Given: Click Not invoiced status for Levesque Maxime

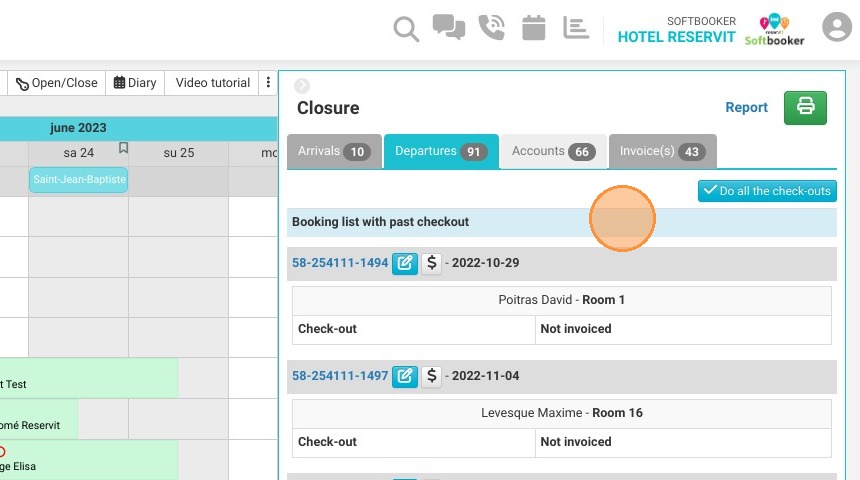Looking at the screenshot, I should click(x=683, y=442).
